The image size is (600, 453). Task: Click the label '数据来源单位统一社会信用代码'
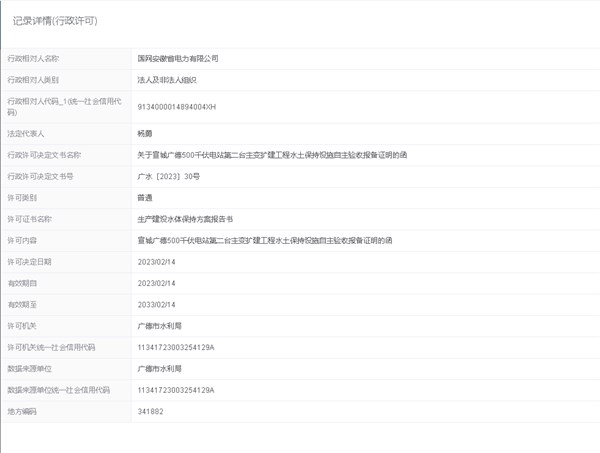(x=59, y=390)
